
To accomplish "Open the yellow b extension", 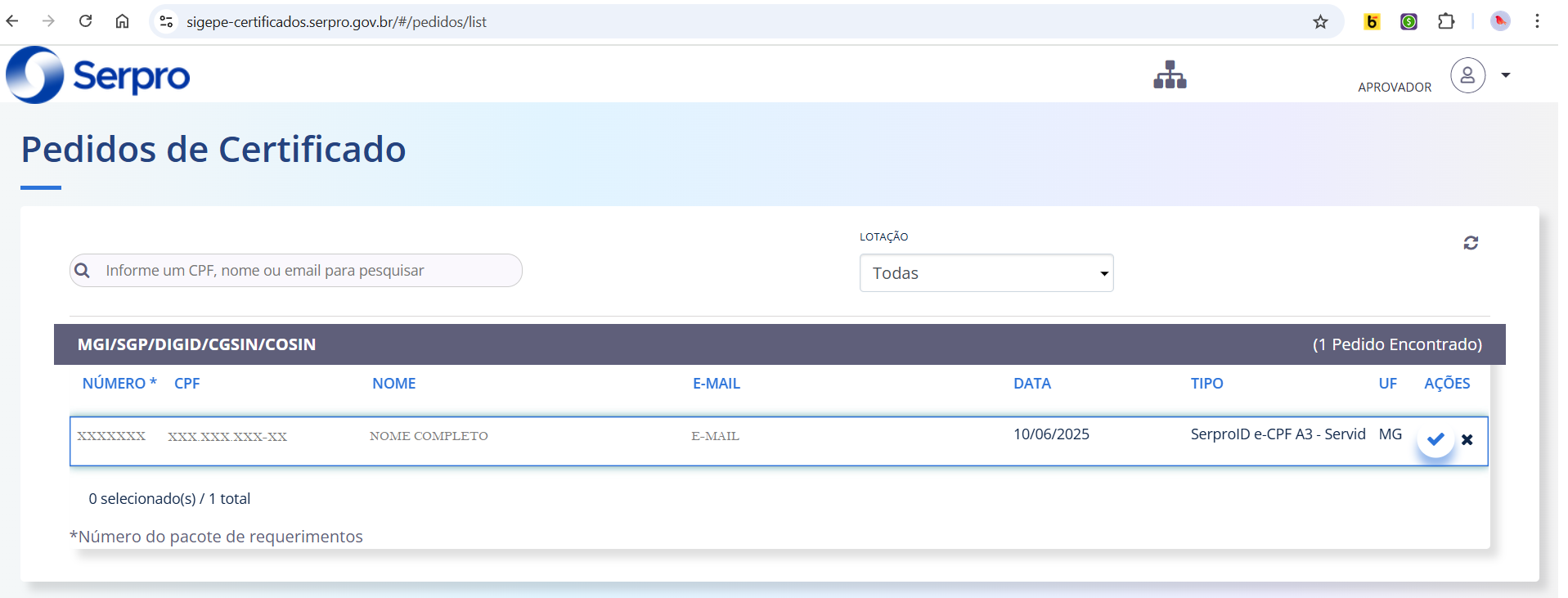I will coord(1372,22).
